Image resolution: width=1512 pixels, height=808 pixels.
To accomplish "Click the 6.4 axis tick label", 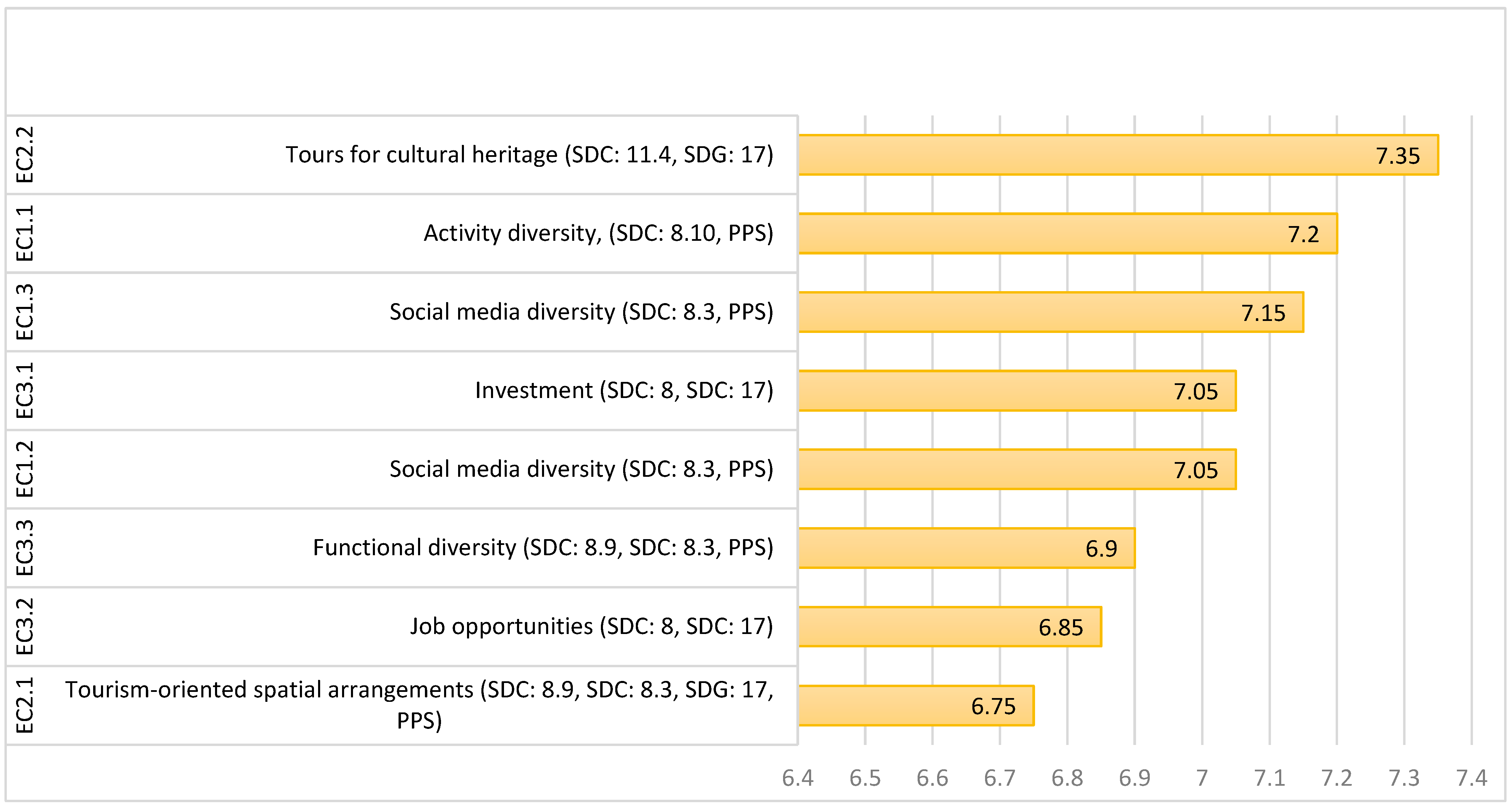I will [798, 778].
